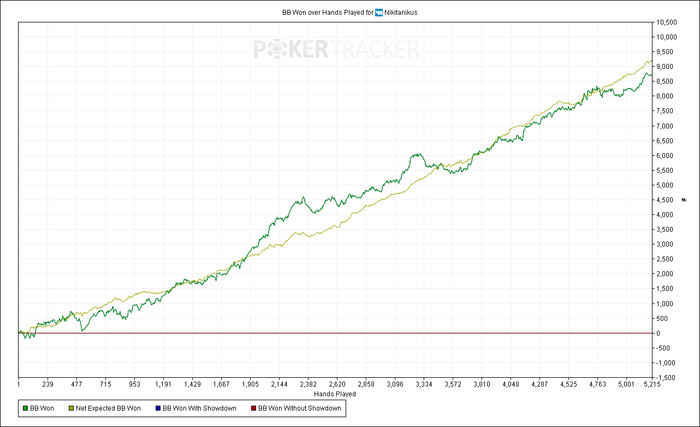Image resolution: width=700 pixels, height=427 pixels.
Task: Click the yellow Net Expected BB Won swatch
Action: [x=71, y=408]
